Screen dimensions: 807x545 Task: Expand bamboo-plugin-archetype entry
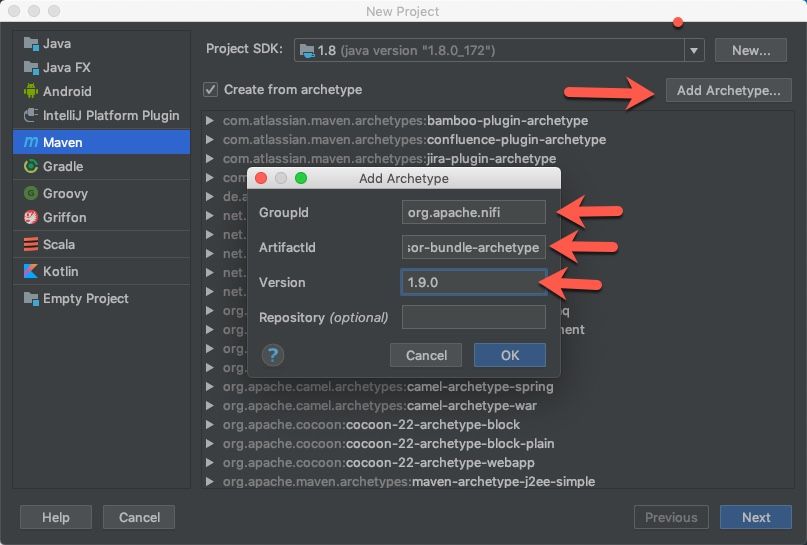[209, 120]
